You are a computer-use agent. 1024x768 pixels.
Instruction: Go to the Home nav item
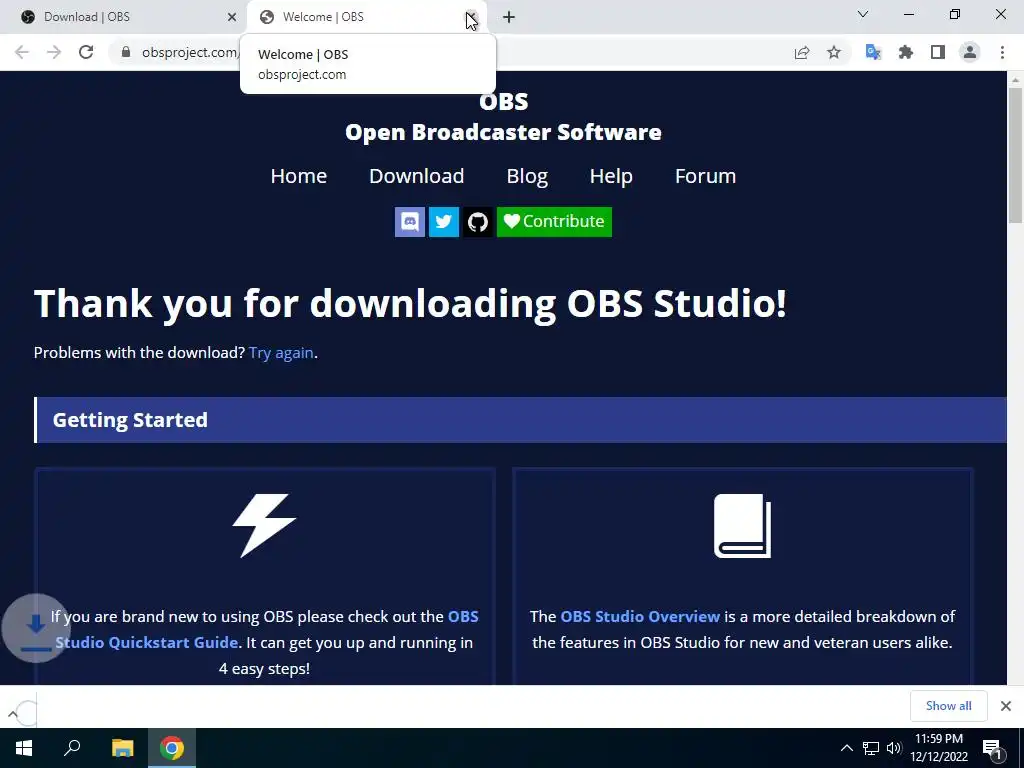tap(298, 176)
